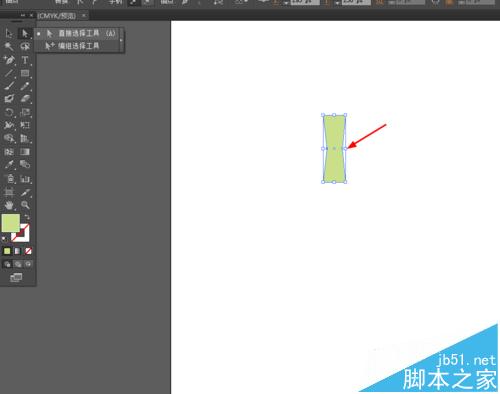Click the top-right corner anchor point
Image resolution: width=500 pixels, height=394 pixels.
point(345,115)
